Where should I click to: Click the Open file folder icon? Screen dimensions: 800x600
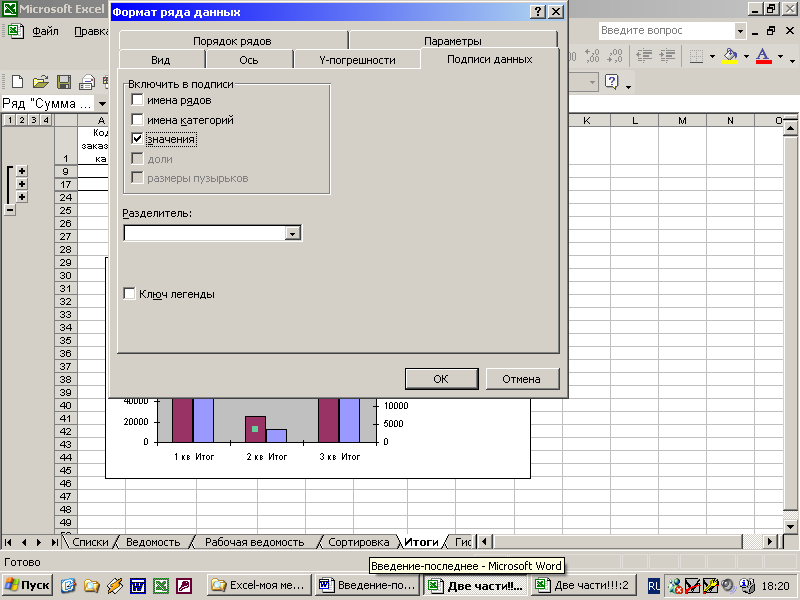pos(40,82)
